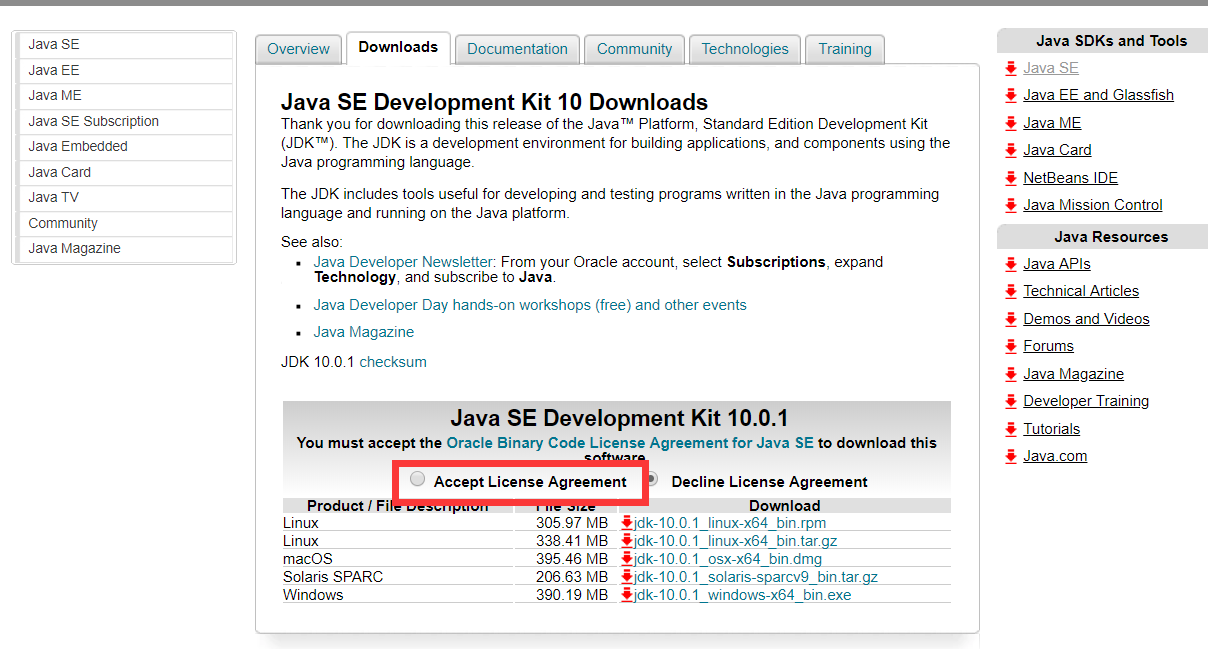
Task: Open the Technologies tab
Action: click(745, 49)
